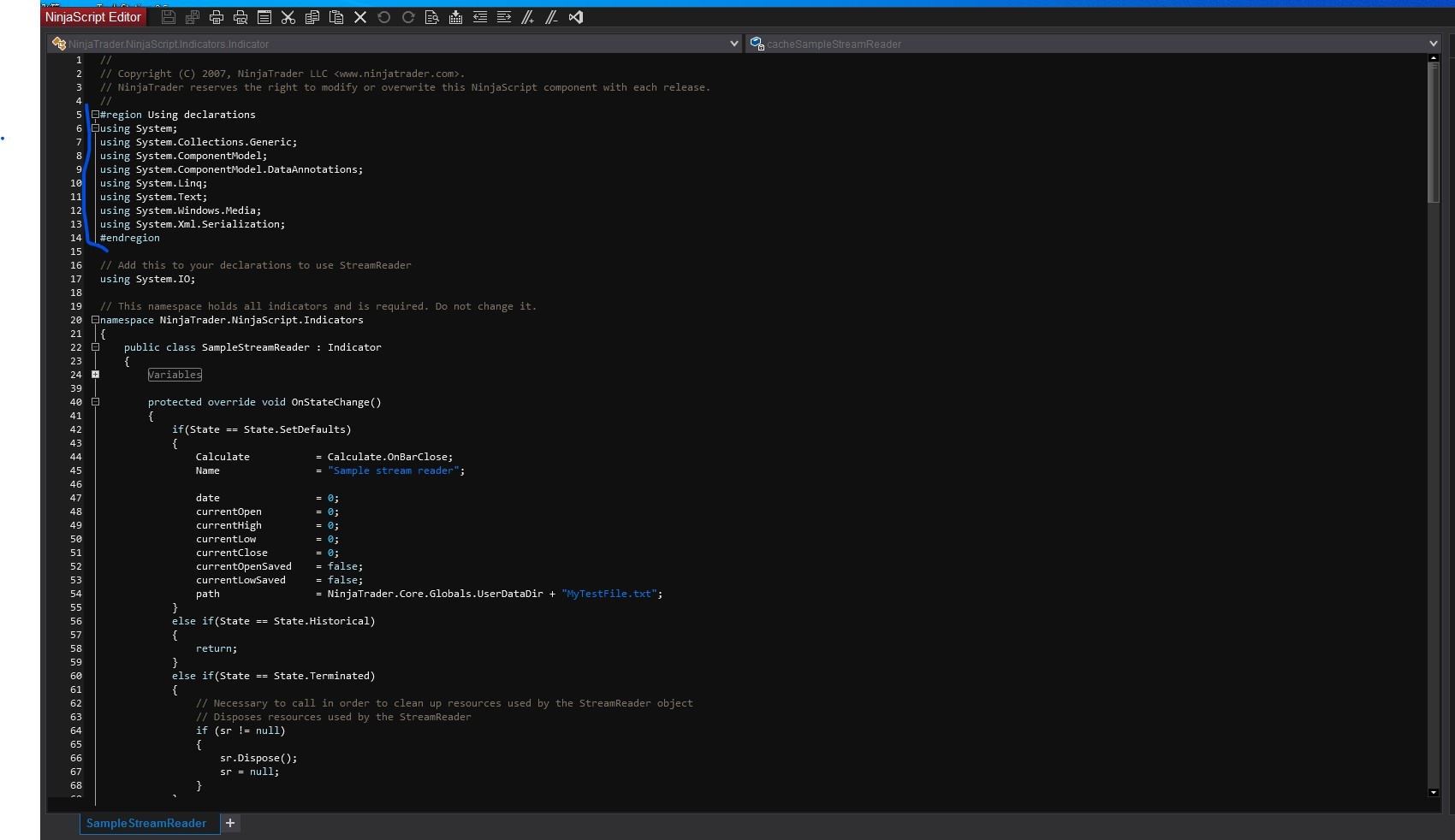Open the cacheSampleStreamReader member dropdown
The height and width of the screenshot is (840, 1455).
(1094, 44)
